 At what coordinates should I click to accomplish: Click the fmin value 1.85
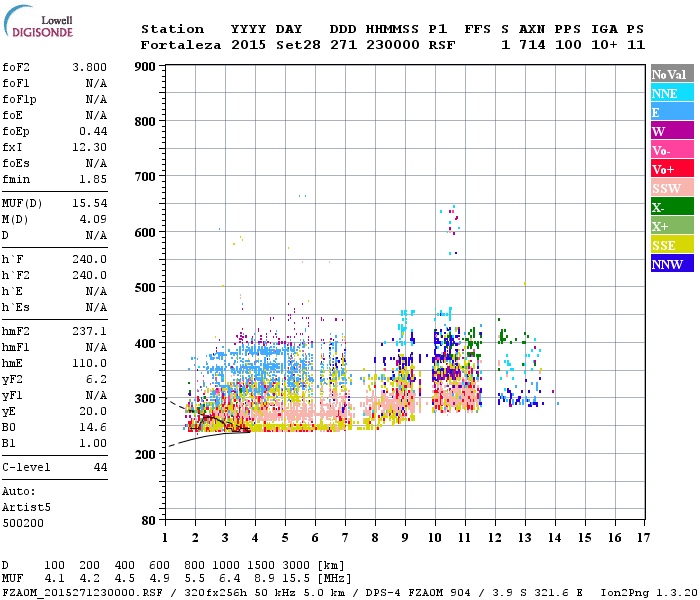(93, 179)
